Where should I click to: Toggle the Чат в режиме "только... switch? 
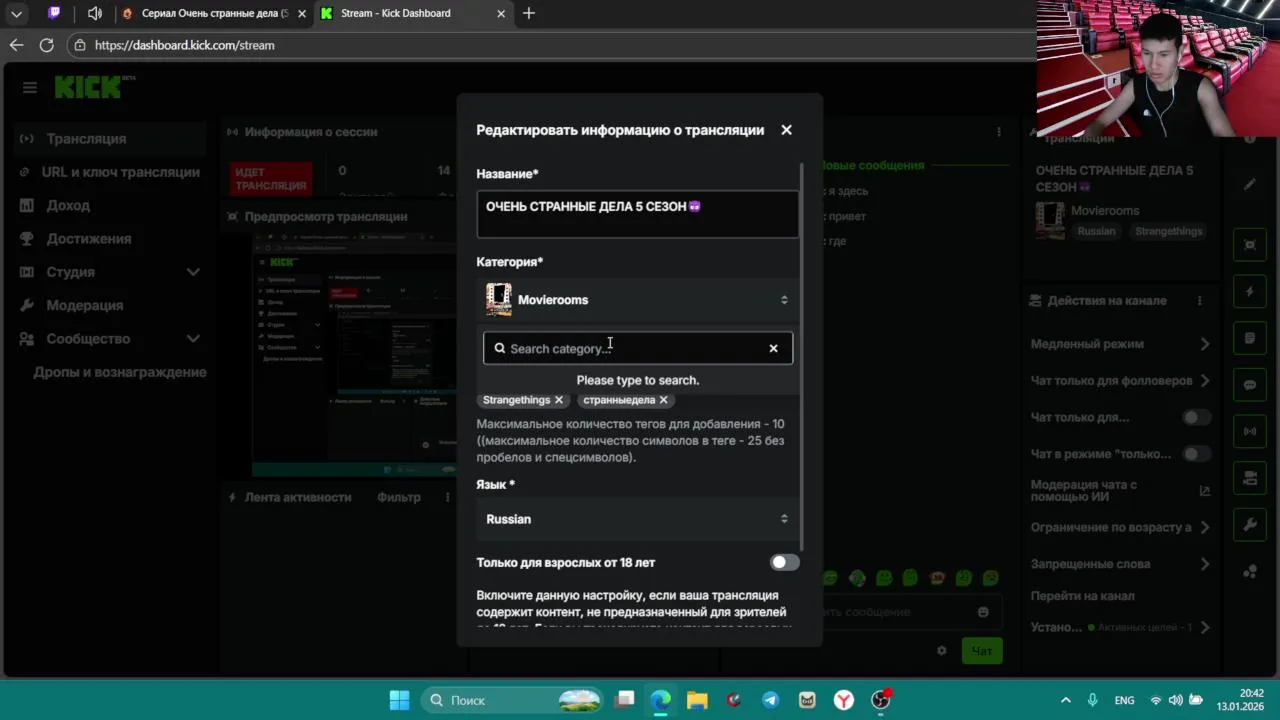click(1196, 454)
